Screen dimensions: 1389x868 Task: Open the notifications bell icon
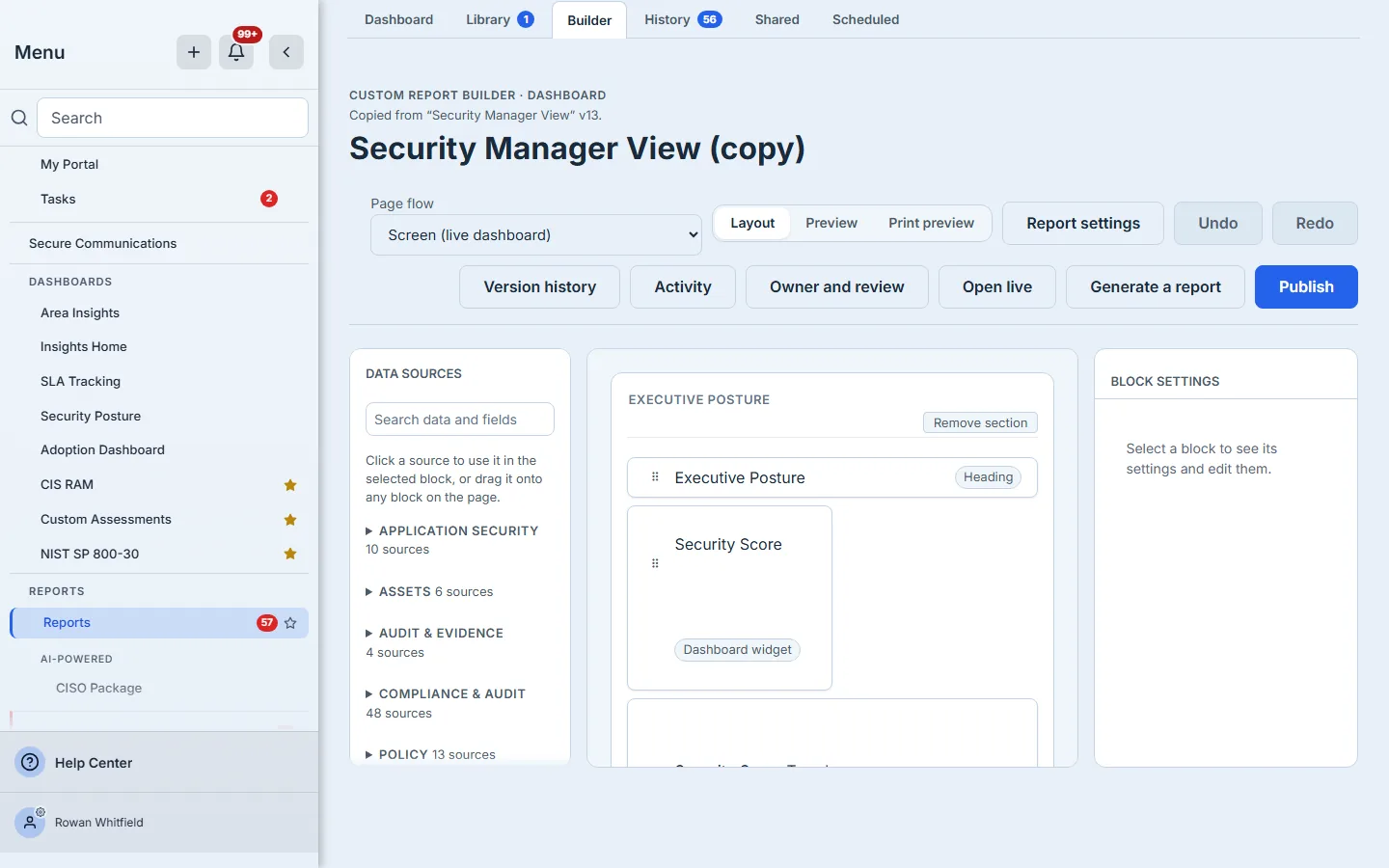[236, 52]
